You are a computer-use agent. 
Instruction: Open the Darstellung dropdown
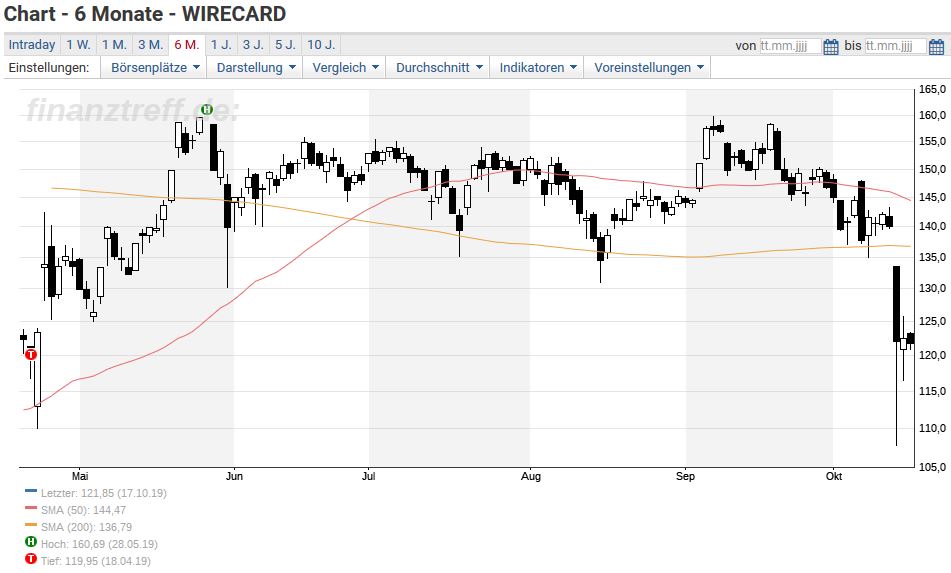(x=256, y=67)
